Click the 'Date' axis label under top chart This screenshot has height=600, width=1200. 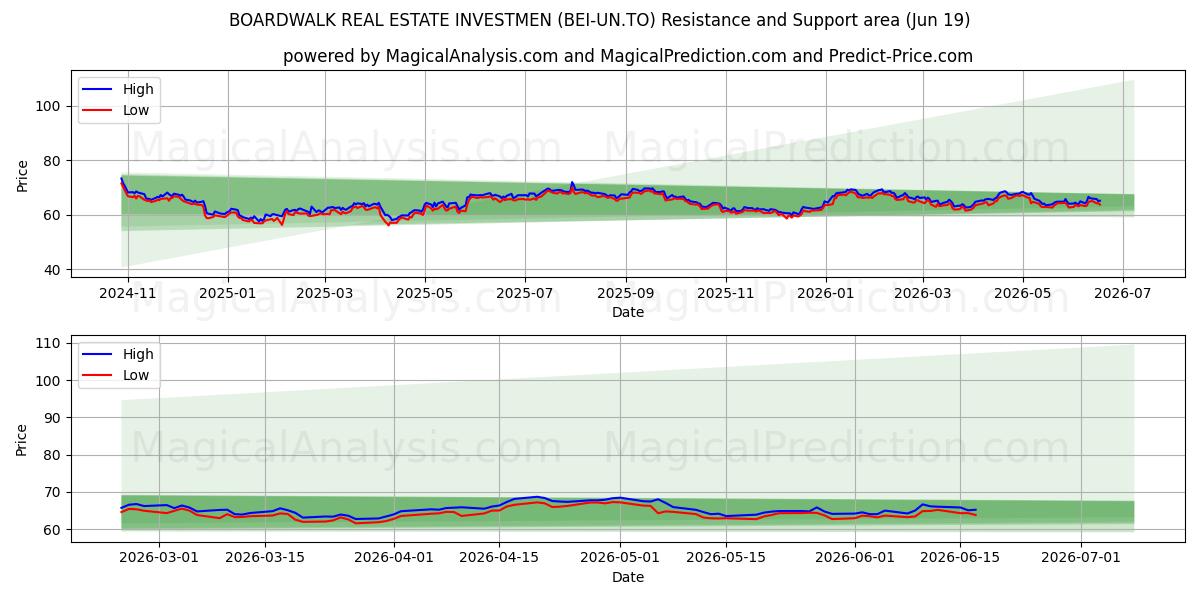click(x=628, y=313)
